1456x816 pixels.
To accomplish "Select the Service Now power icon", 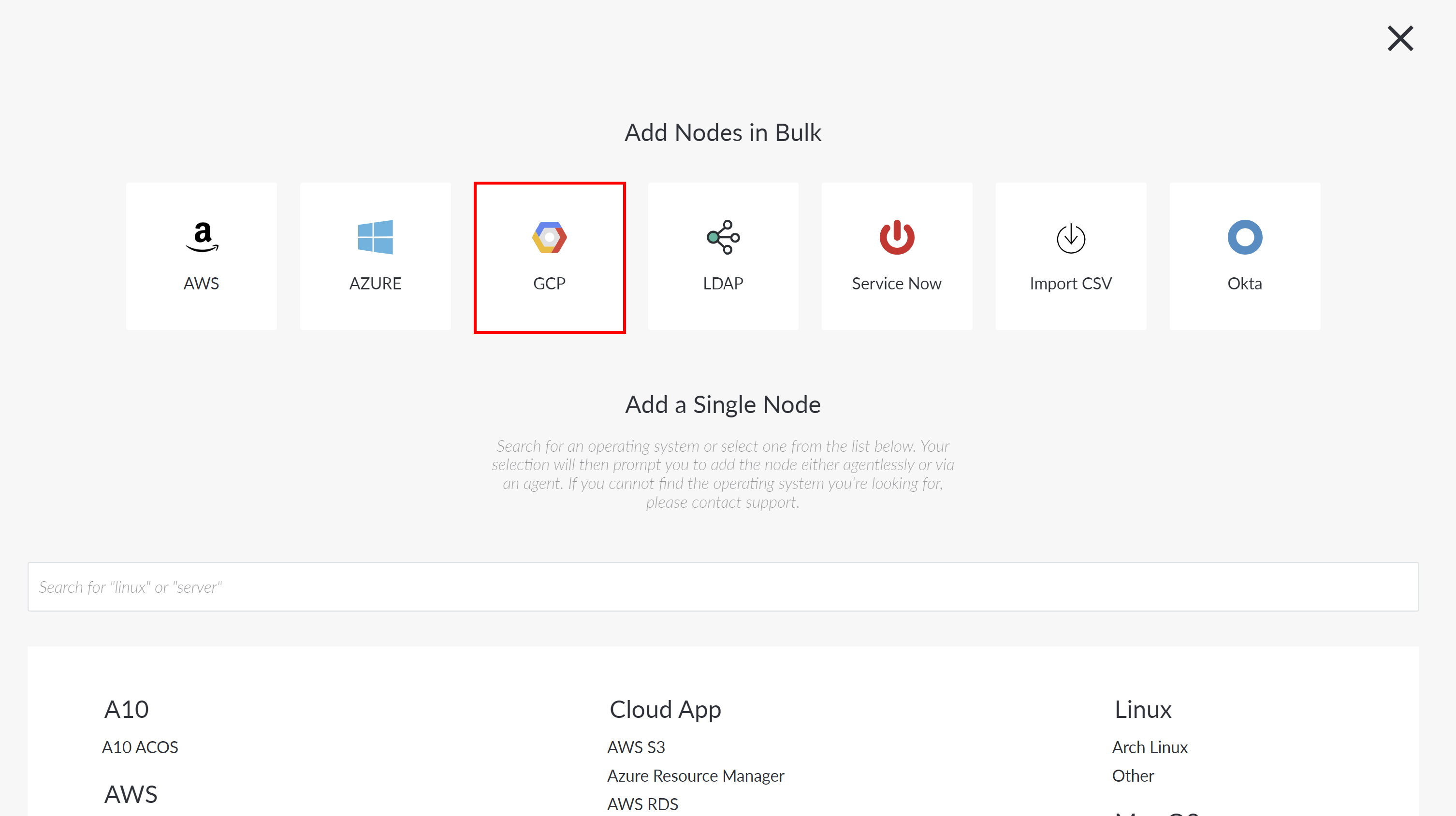I will [897, 237].
